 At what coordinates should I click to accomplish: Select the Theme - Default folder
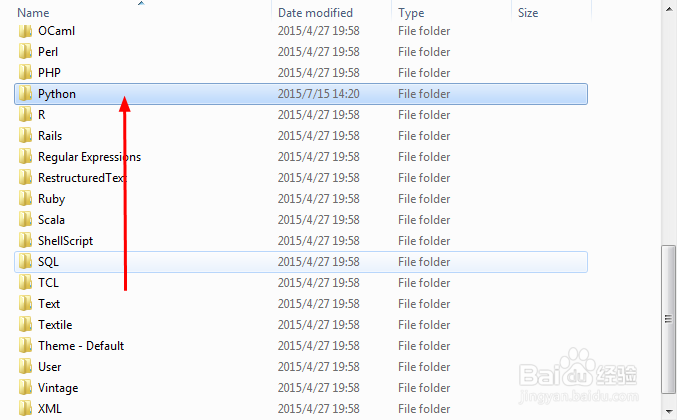[x=301, y=346]
